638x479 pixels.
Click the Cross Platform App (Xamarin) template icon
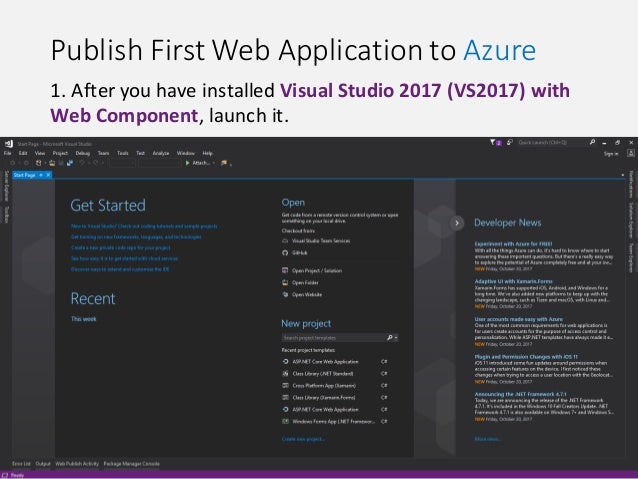286,385
